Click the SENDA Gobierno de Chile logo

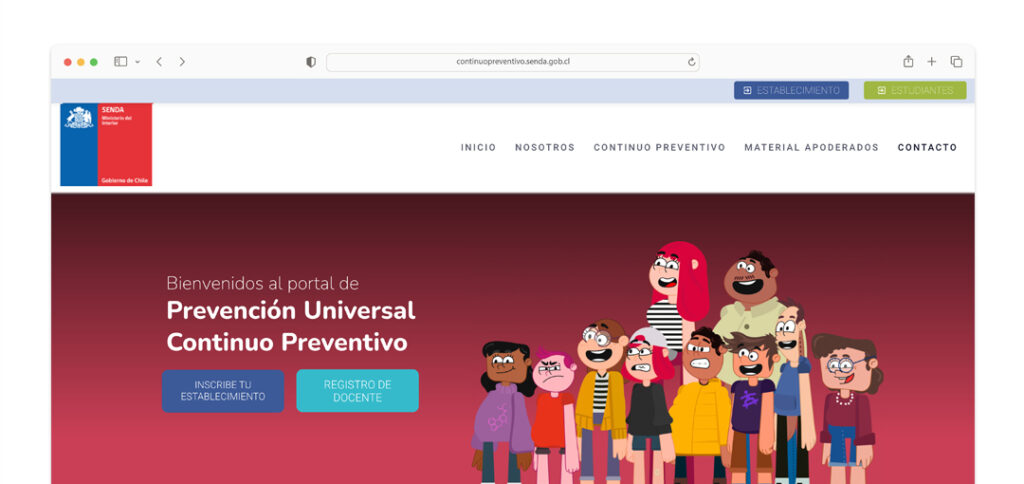[106, 144]
